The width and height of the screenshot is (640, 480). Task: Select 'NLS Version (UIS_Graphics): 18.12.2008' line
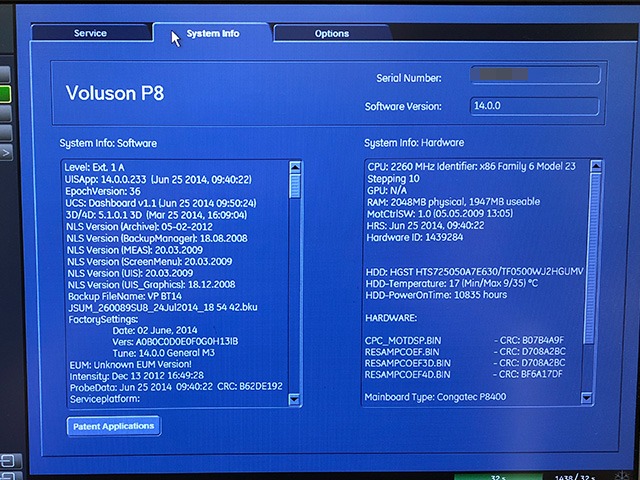coord(151,284)
